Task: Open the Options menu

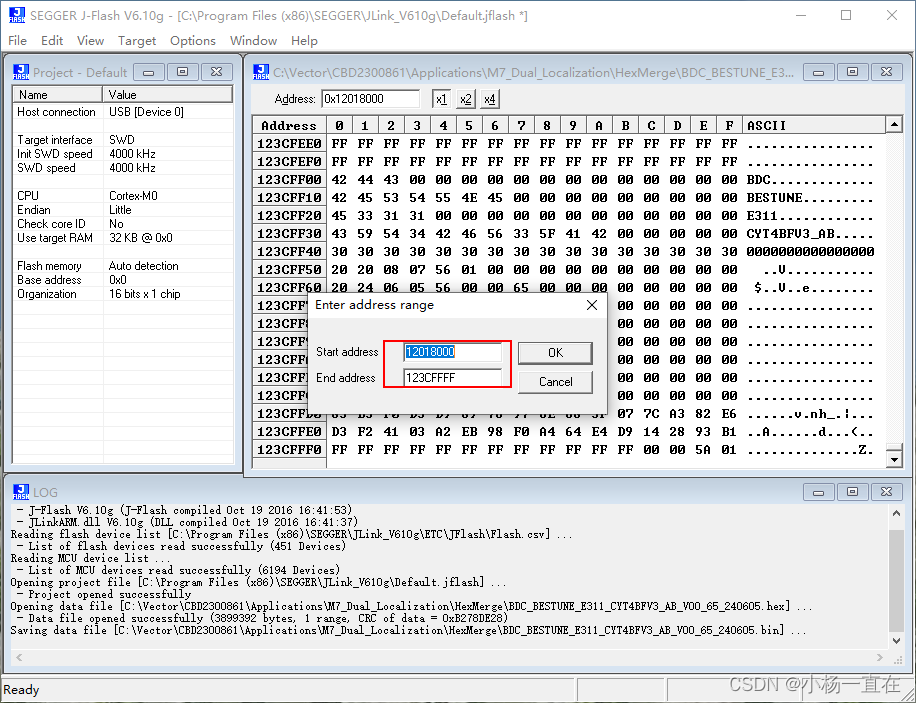Action: click(192, 41)
